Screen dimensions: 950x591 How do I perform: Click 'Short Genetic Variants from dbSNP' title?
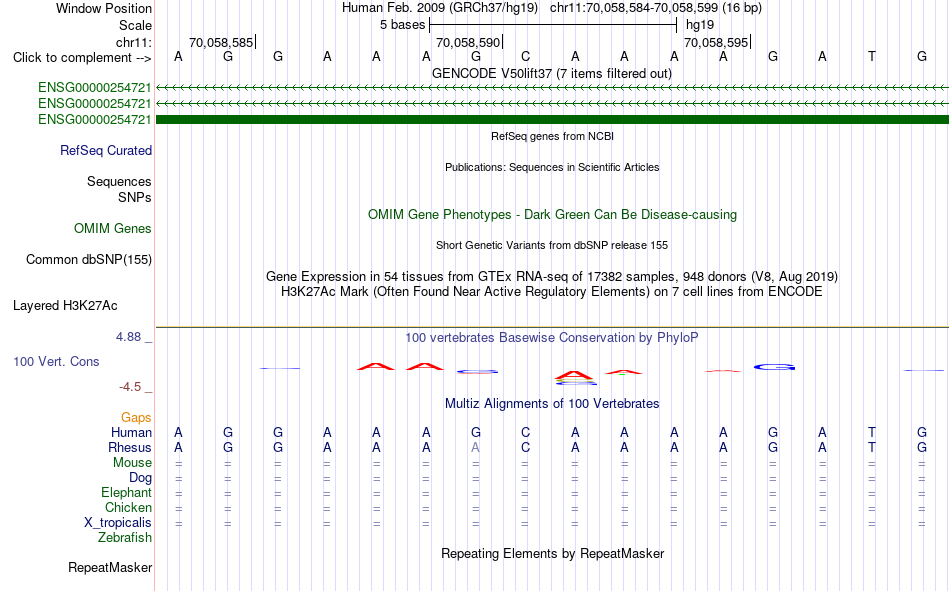[552, 245]
